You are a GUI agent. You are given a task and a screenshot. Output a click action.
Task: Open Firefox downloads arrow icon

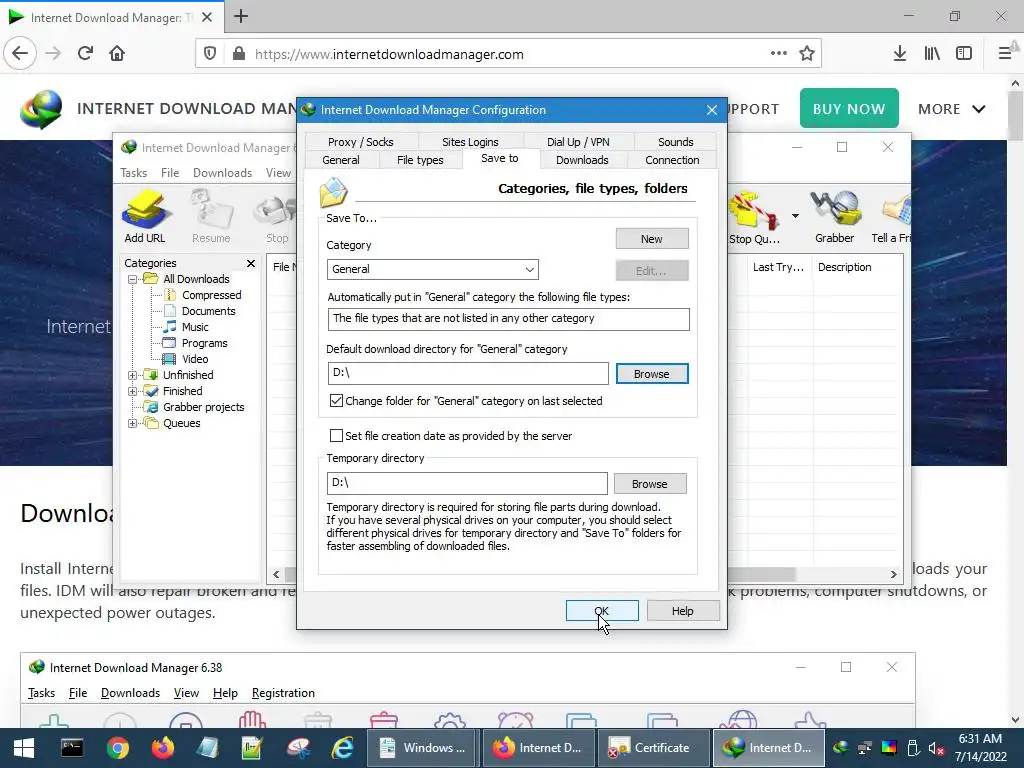coord(900,54)
